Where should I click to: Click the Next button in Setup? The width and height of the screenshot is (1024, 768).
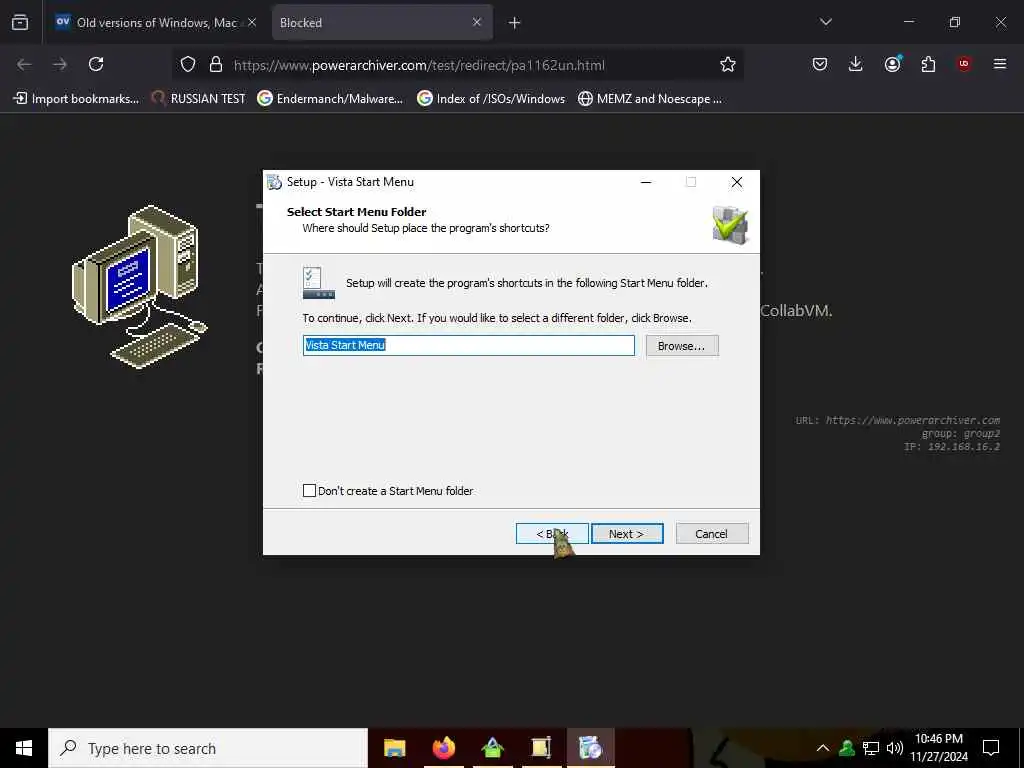point(627,534)
